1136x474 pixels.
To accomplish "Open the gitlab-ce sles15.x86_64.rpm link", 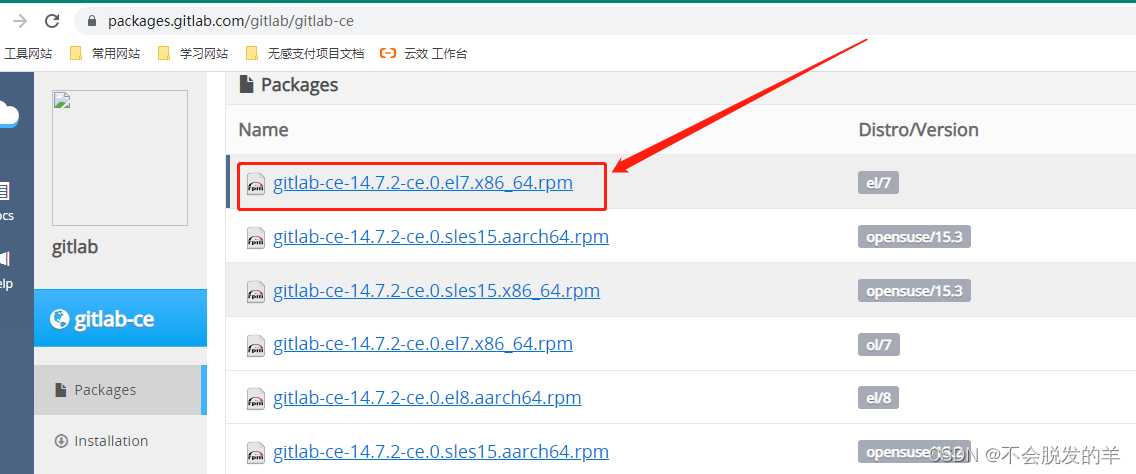I will pyautogui.click(x=437, y=291).
